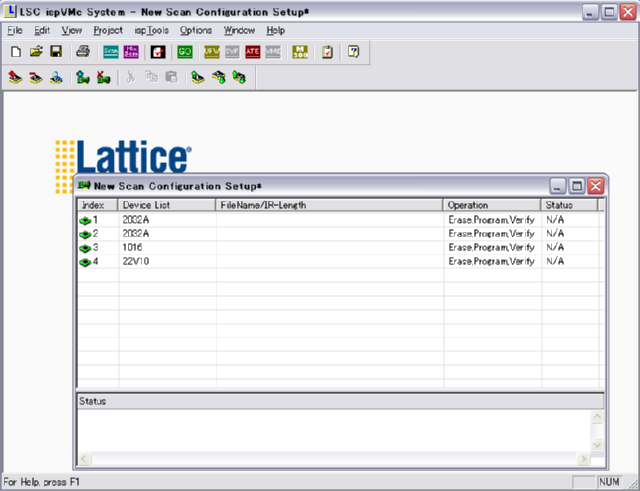Click the status pane scroll left arrow
Image resolution: width=640 pixels, height=491 pixels.
point(84,459)
